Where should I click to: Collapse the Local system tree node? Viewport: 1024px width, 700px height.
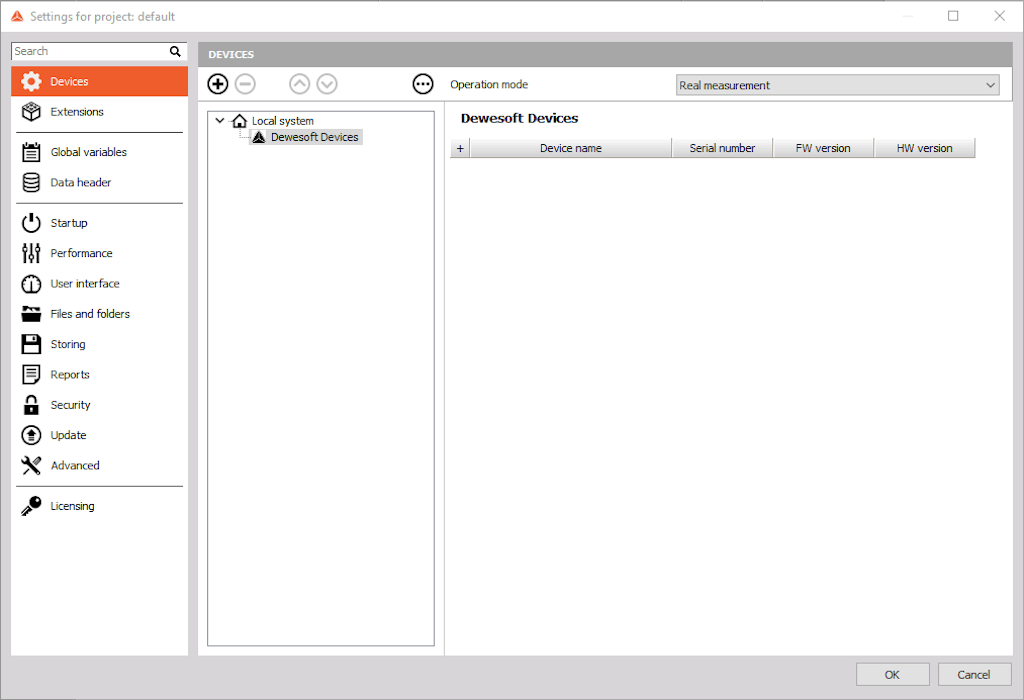click(220, 121)
